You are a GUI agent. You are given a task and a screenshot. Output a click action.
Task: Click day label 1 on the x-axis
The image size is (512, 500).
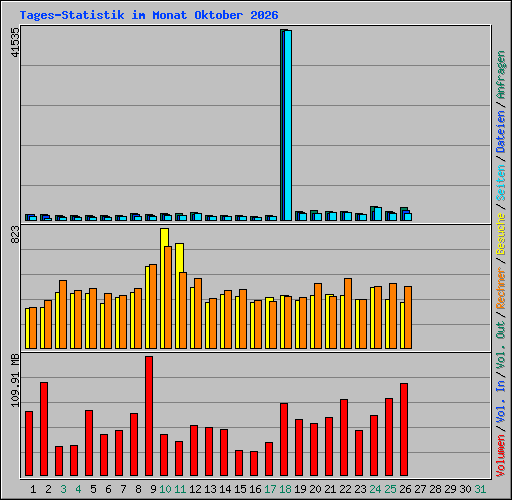pos(33,489)
